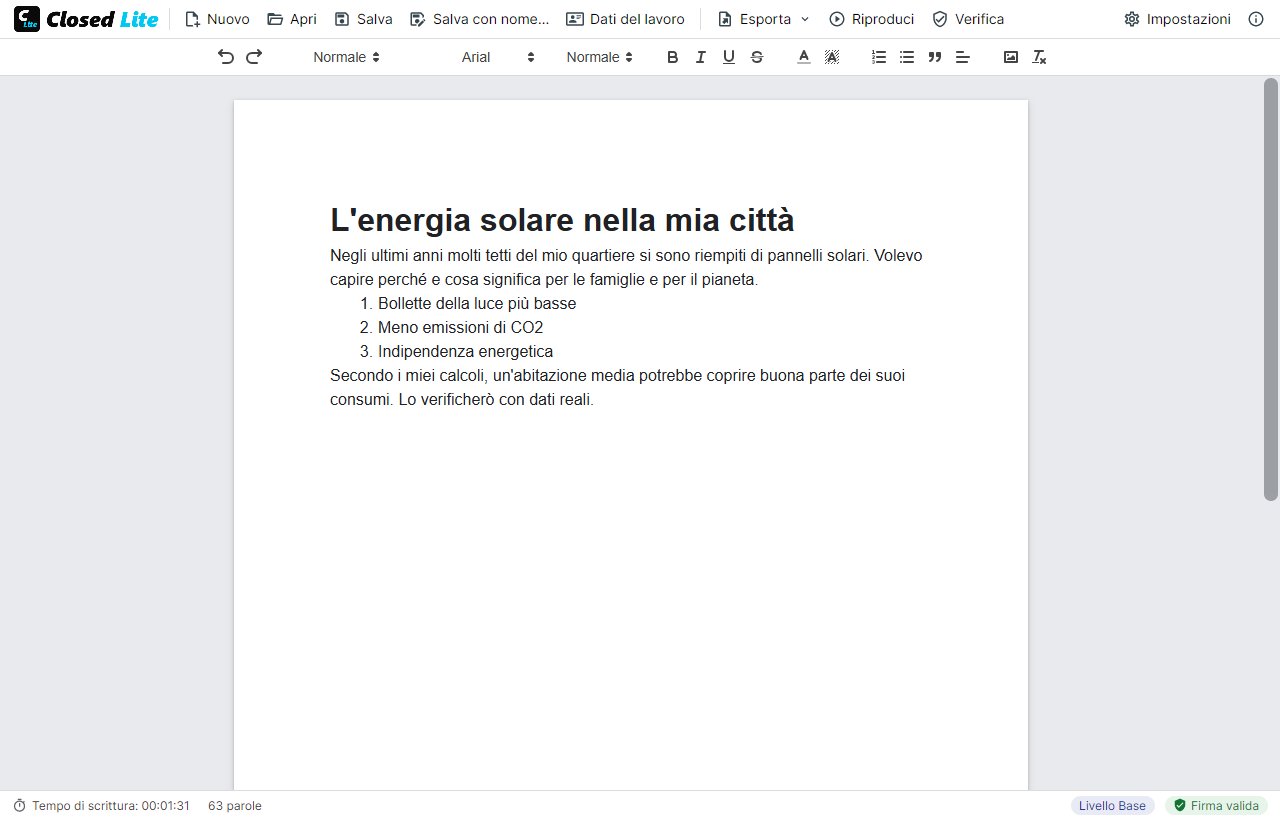Viewport: 1280px width, 820px height.
Task: Click list item Bollette della luce più basse
Action: click(477, 303)
